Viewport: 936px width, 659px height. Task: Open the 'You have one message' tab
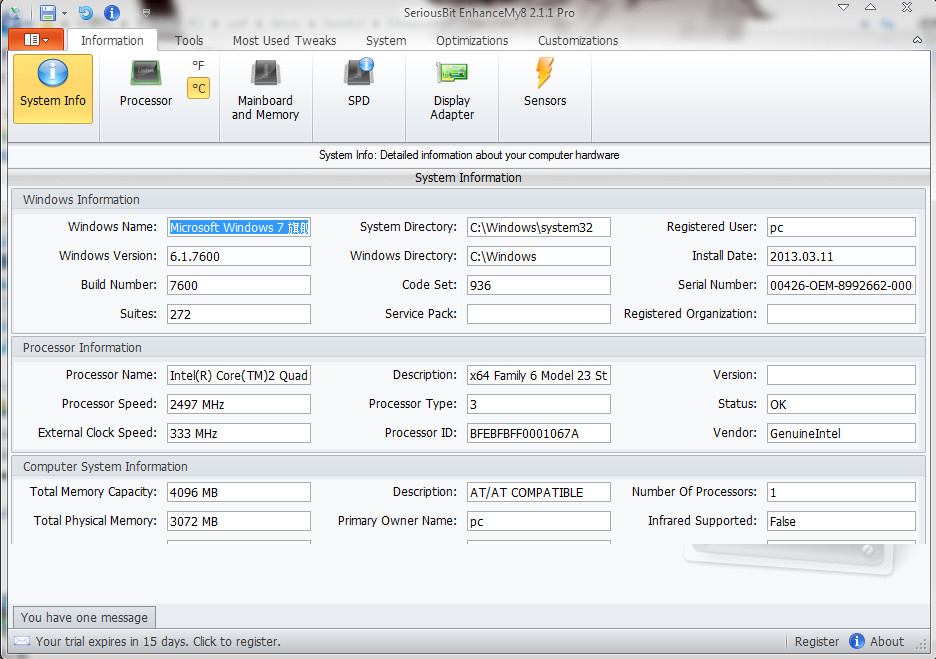pyautogui.click(x=84, y=617)
